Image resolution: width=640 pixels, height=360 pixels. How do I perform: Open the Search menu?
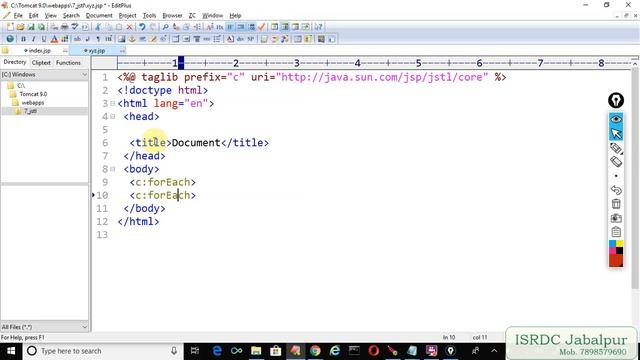point(71,16)
